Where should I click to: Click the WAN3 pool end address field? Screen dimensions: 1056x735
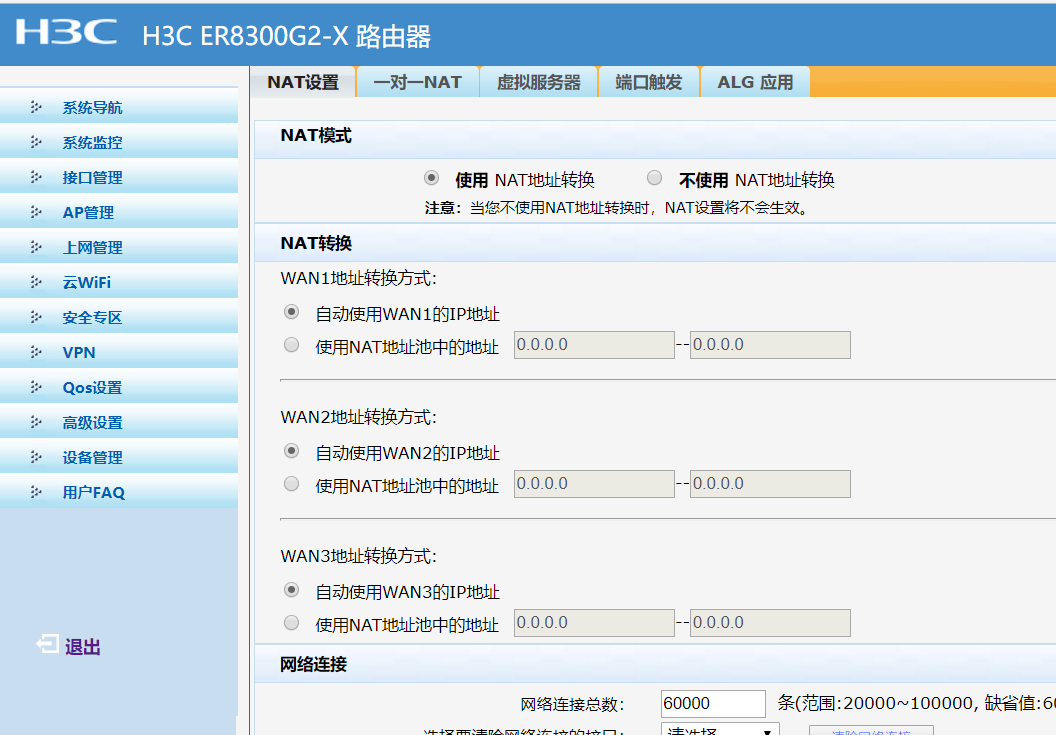(x=770, y=622)
